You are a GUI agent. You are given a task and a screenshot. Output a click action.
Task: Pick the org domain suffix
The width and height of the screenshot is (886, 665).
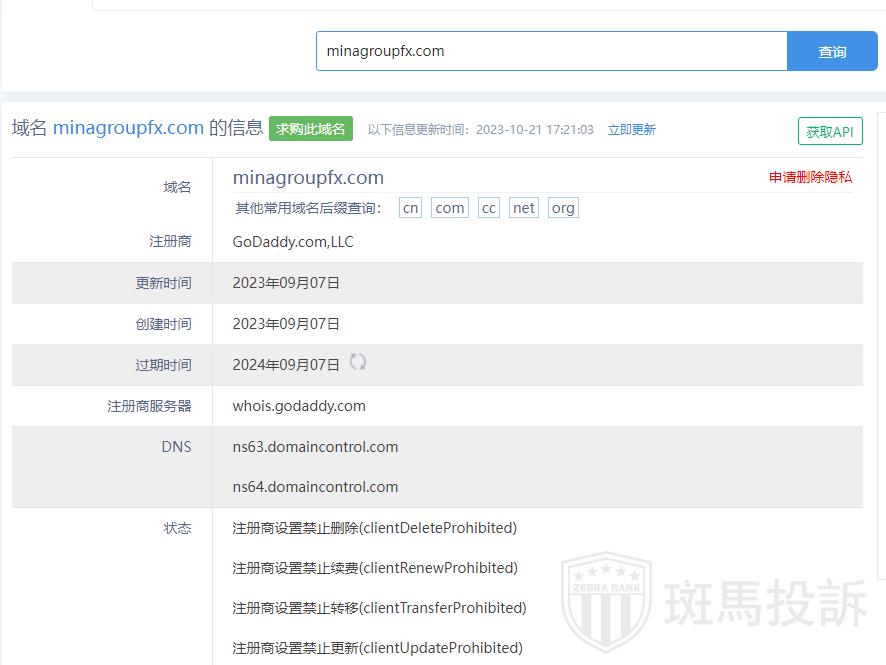click(563, 208)
